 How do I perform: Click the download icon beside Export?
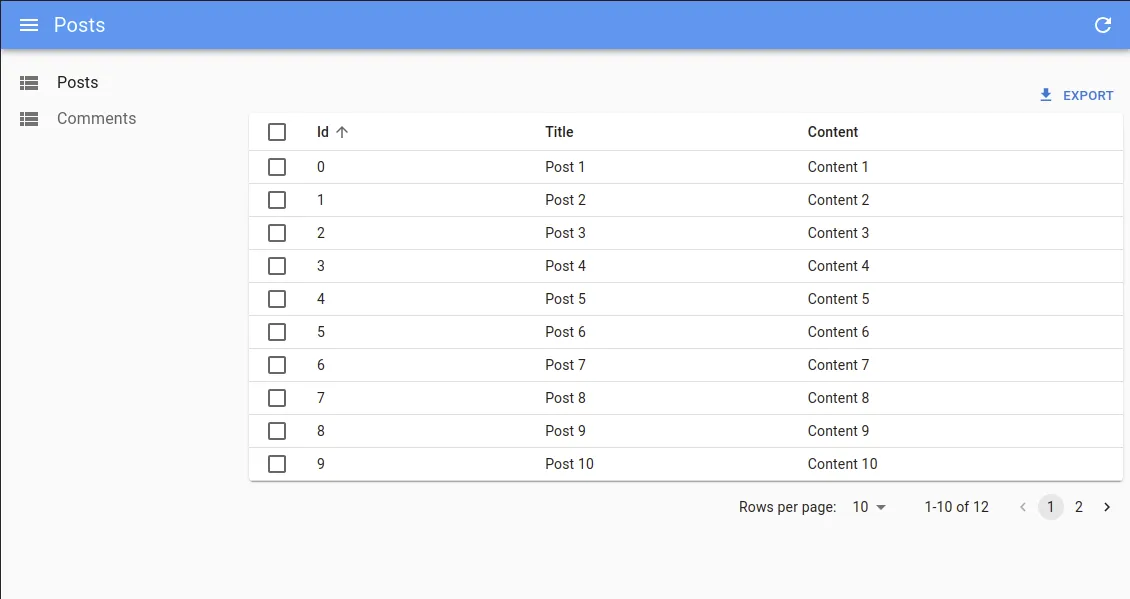pos(1046,95)
